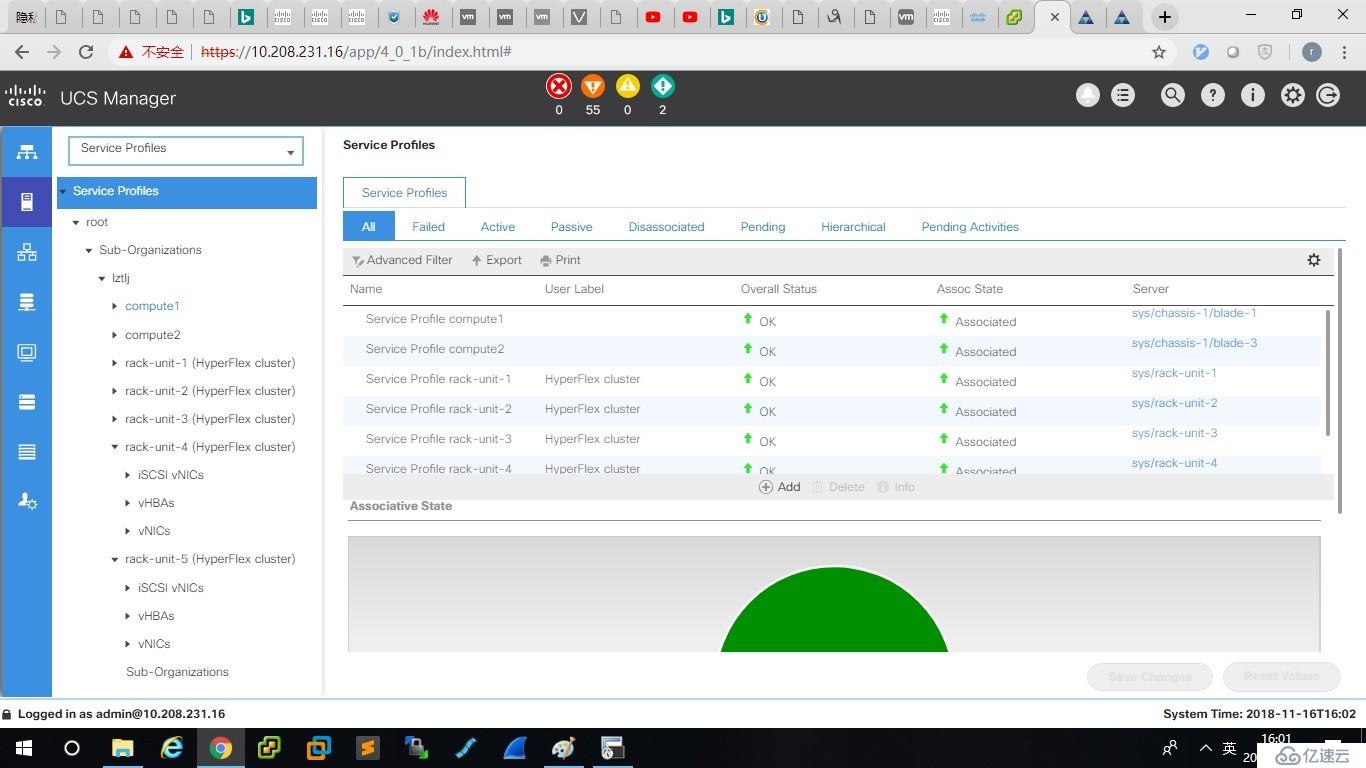Switch to the Passive tab

(x=571, y=227)
